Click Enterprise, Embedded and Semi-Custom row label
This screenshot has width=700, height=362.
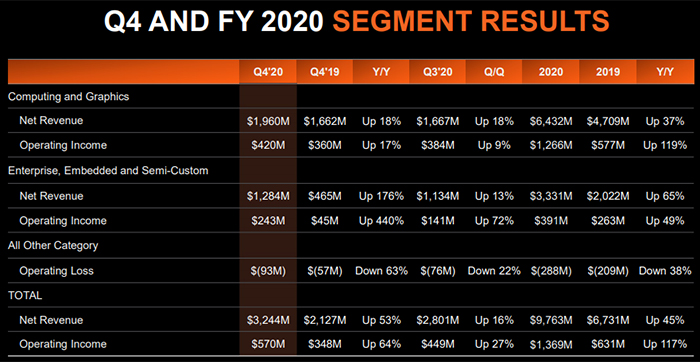108,171
